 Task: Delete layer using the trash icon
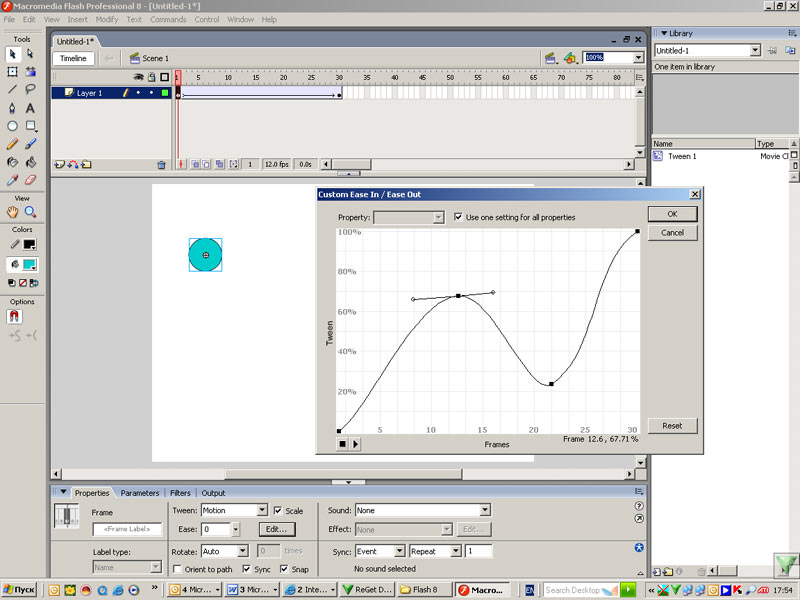[x=161, y=164]
